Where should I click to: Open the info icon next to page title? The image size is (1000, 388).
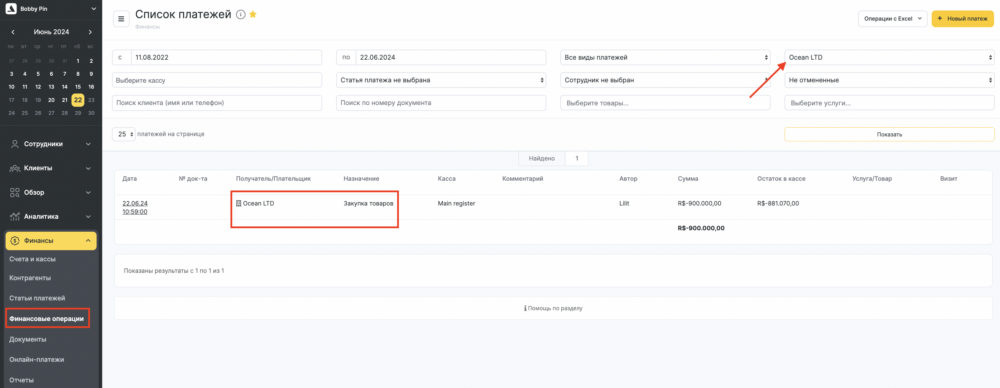[240, 15]
